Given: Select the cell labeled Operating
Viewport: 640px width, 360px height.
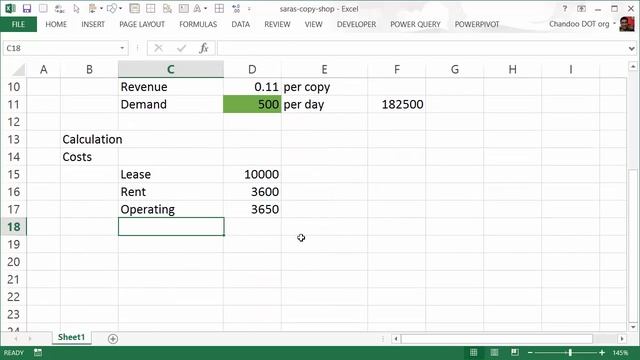Looking at the screenshot, I should [171, 209].
